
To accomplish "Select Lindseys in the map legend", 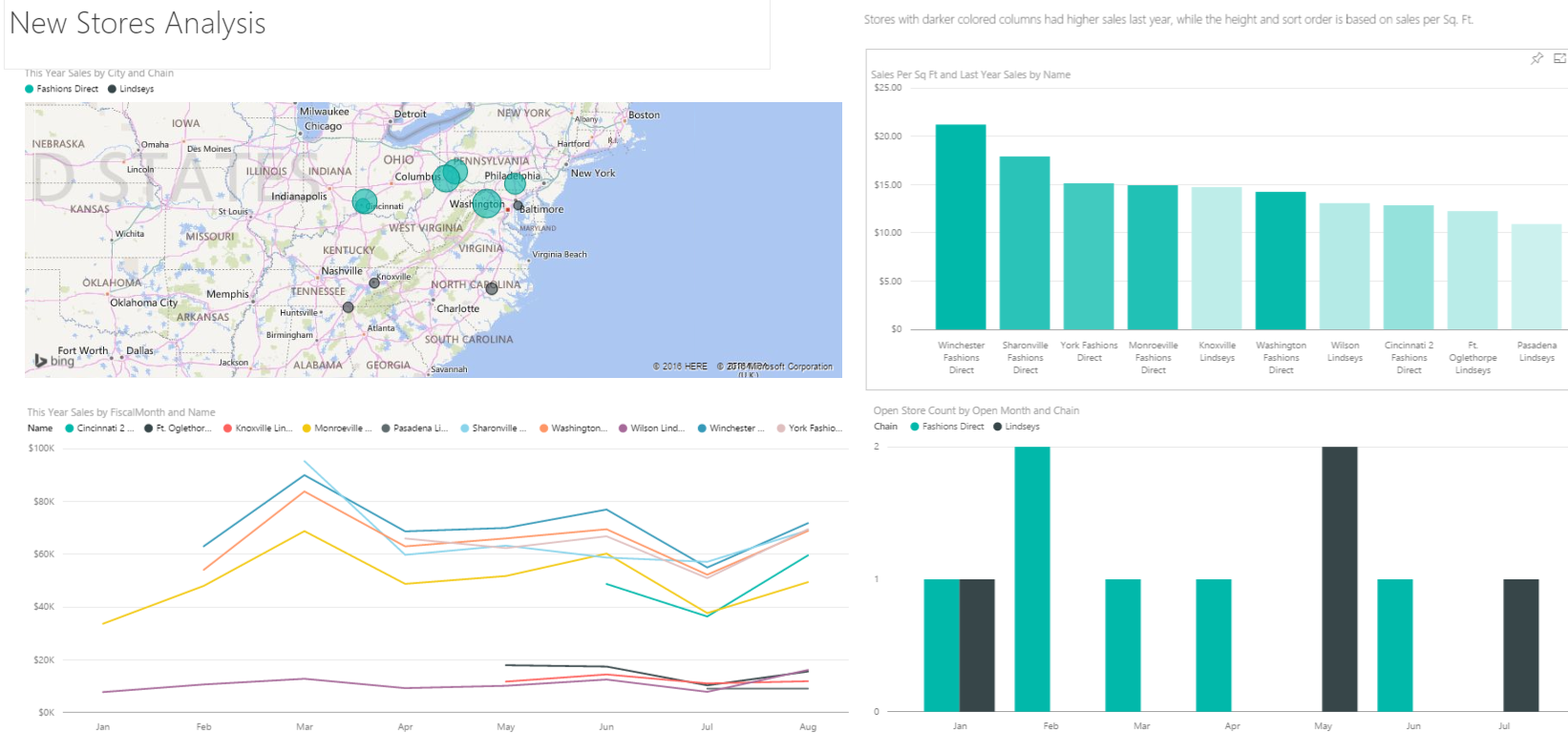I will click(x=131, y=89).
